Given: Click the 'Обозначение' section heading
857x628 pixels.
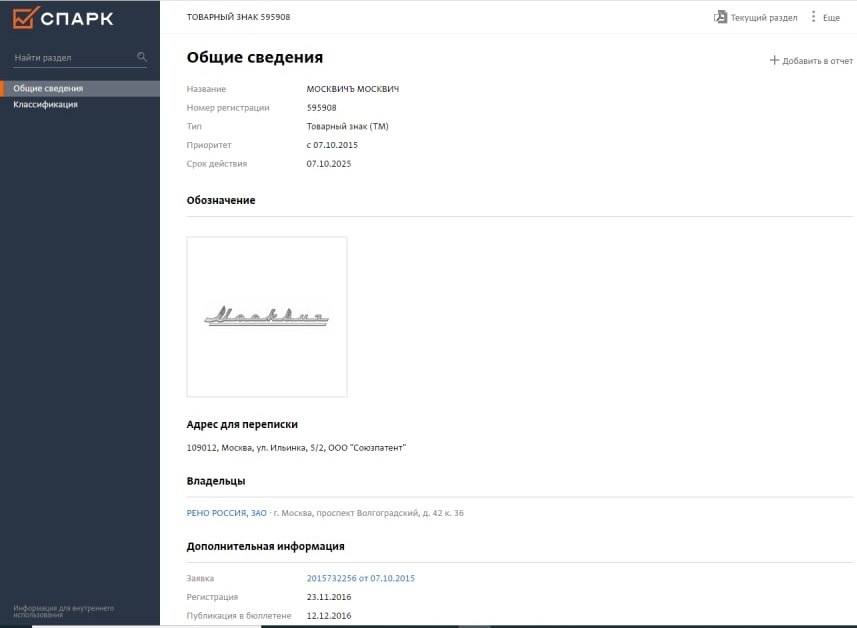Looking at the screenshot, I should [x=221, y=200].
